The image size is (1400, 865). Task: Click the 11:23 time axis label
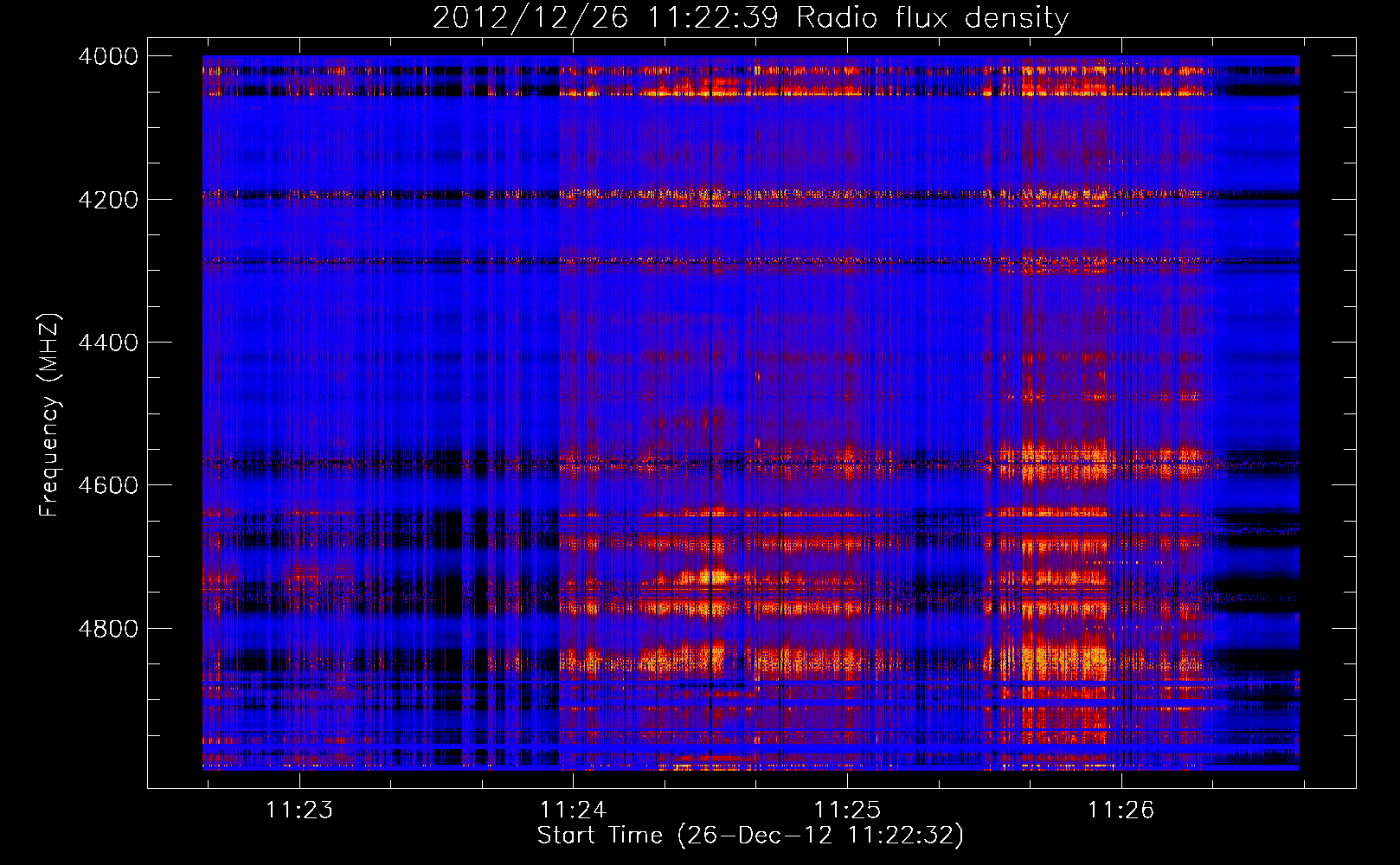pyautogui.click(x=299, y=811)
